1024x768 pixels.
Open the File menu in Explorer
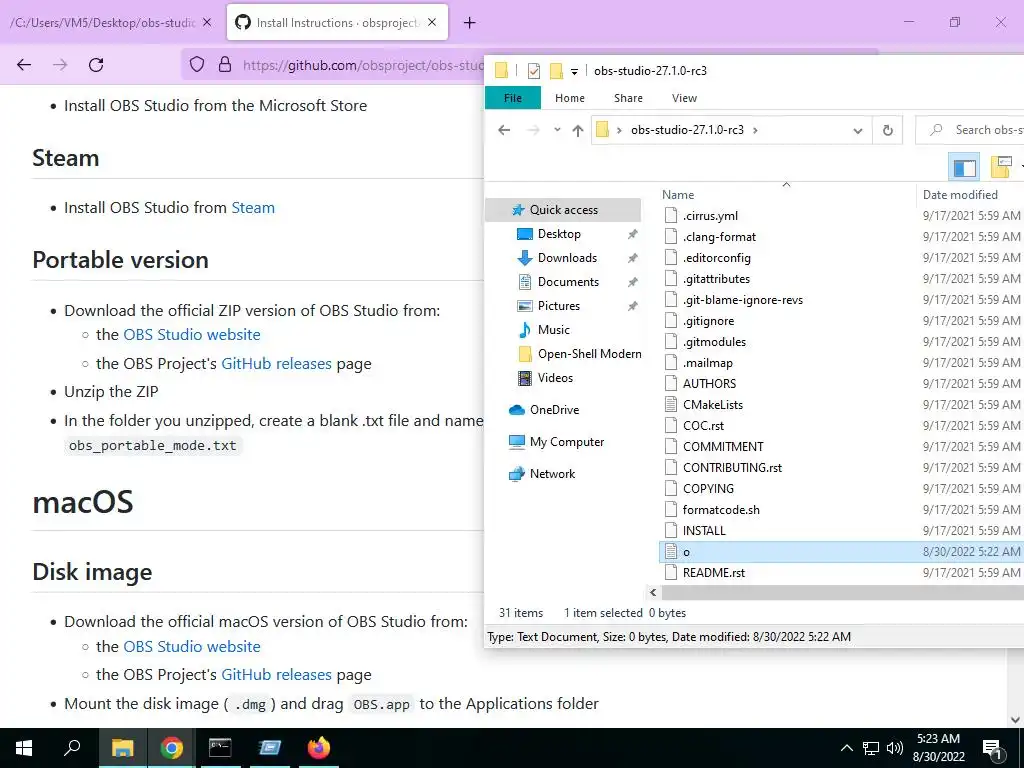click(513, 98)
